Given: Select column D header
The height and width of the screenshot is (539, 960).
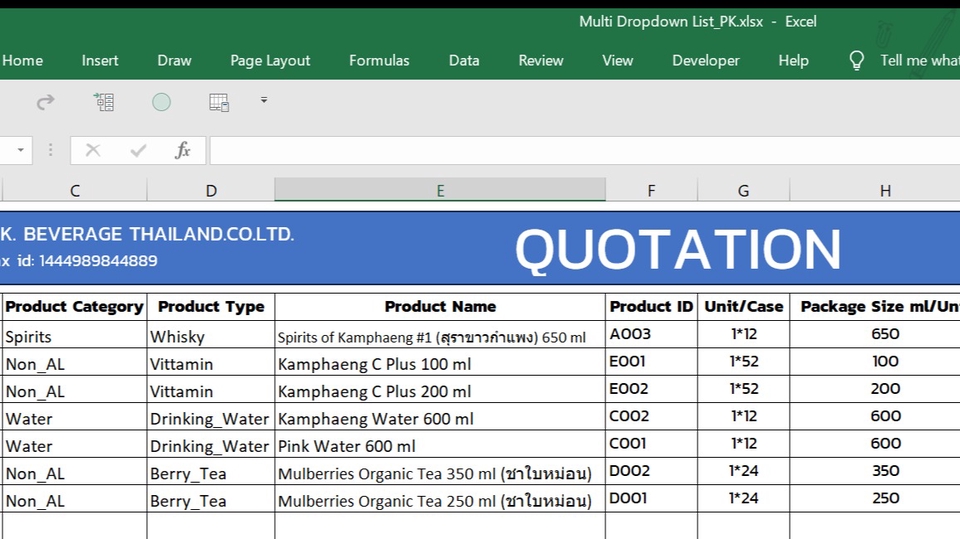Looking at the screenshot, I should pyautogui.click(x=211, y=190).
